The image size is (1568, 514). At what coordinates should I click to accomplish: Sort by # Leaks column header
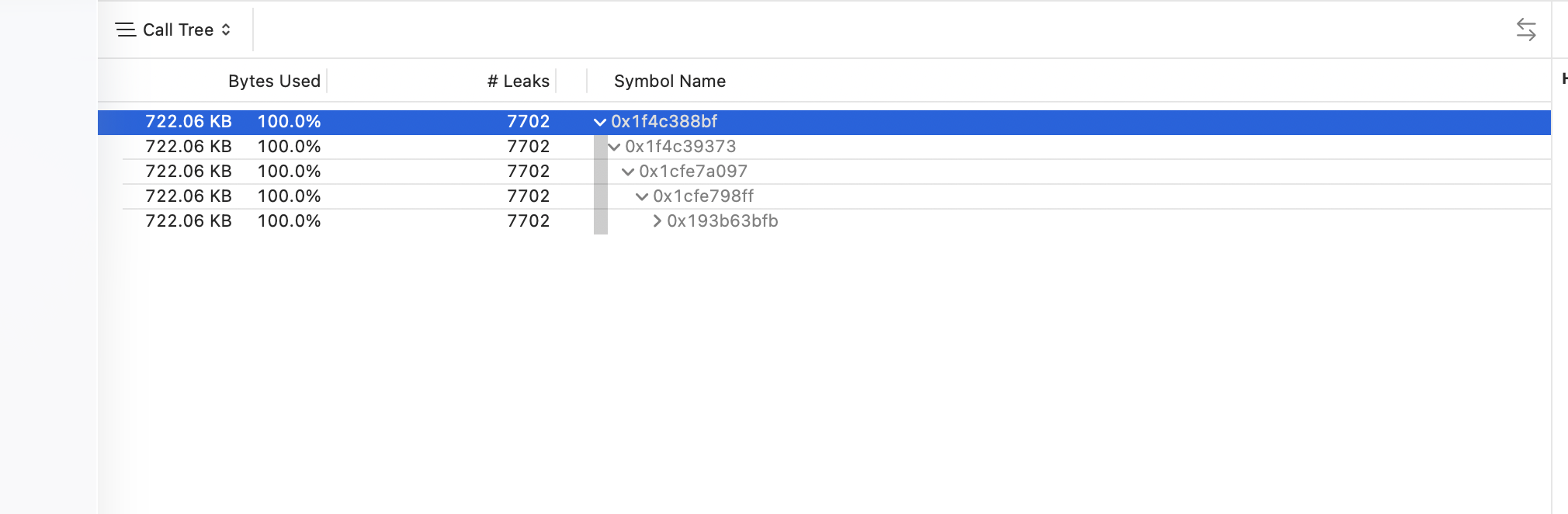518,81
